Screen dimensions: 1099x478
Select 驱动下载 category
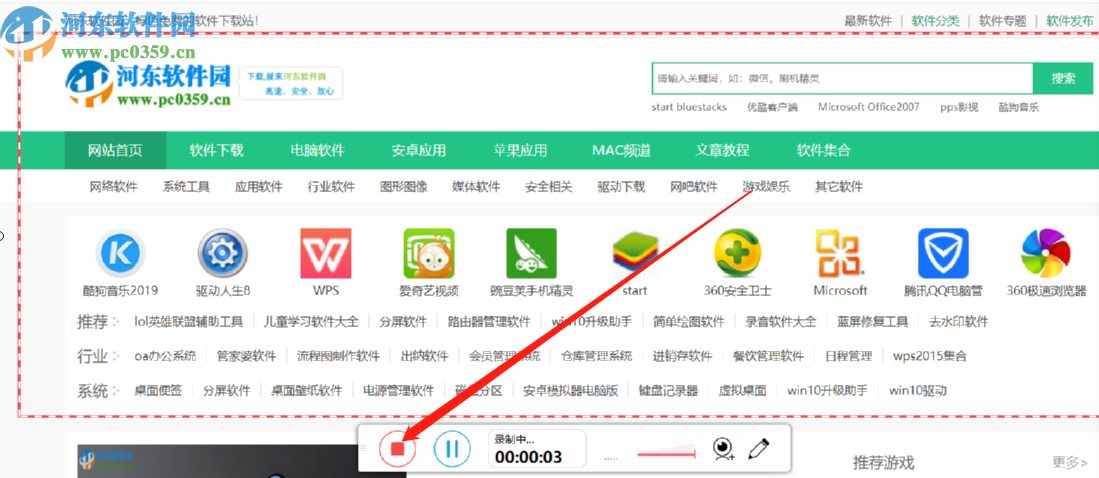(621, 186)
